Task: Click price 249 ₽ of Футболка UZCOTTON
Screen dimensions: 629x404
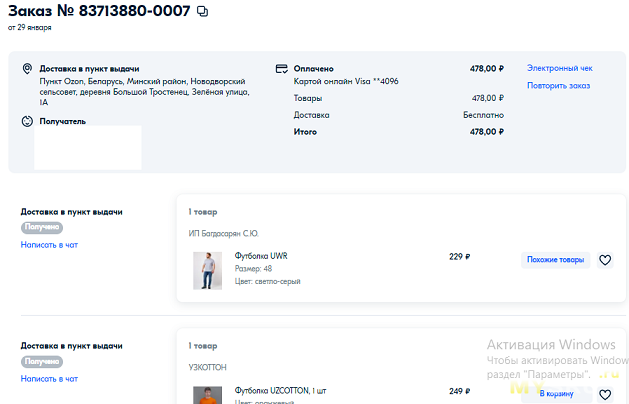Action: [459, 391]
